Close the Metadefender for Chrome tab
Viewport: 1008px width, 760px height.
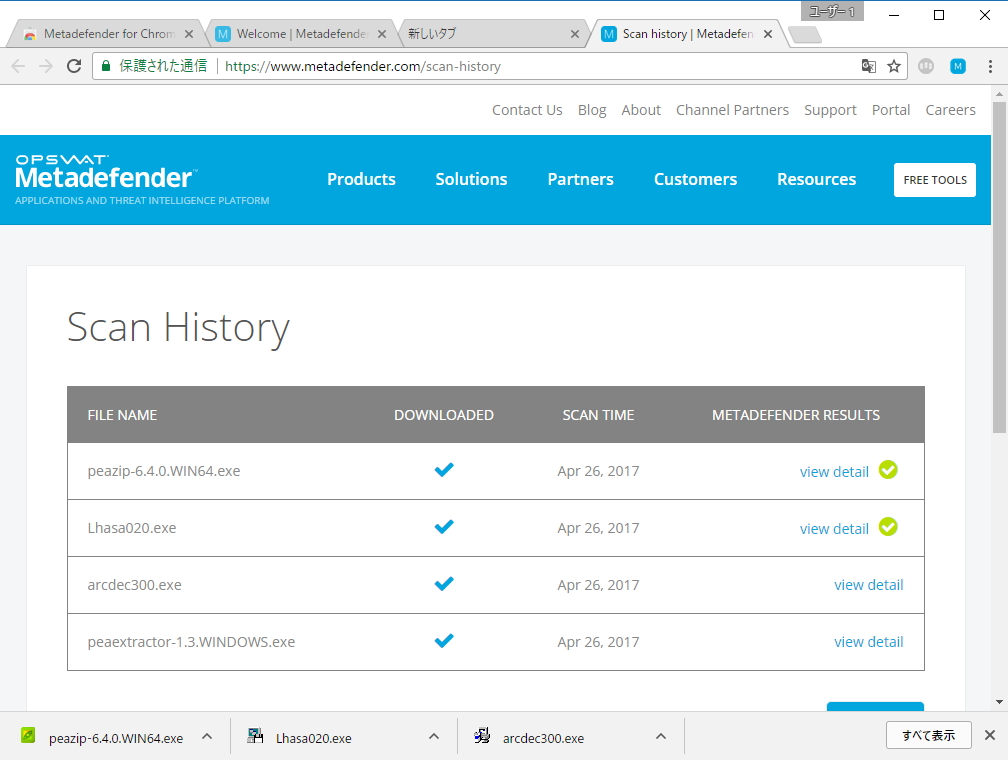189,34
